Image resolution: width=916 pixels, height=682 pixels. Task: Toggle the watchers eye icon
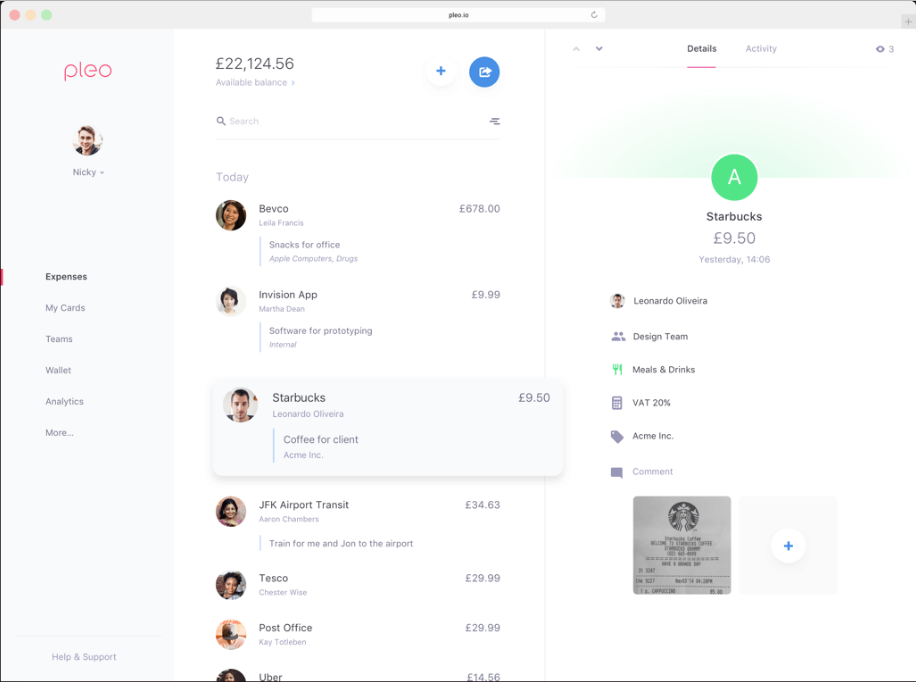pos(880,49)
